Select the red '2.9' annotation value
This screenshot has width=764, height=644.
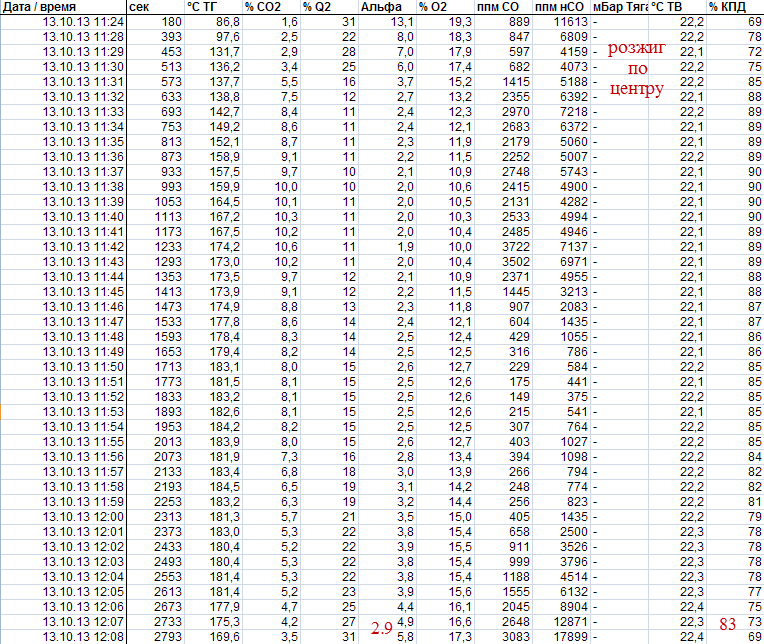point(382,627)
